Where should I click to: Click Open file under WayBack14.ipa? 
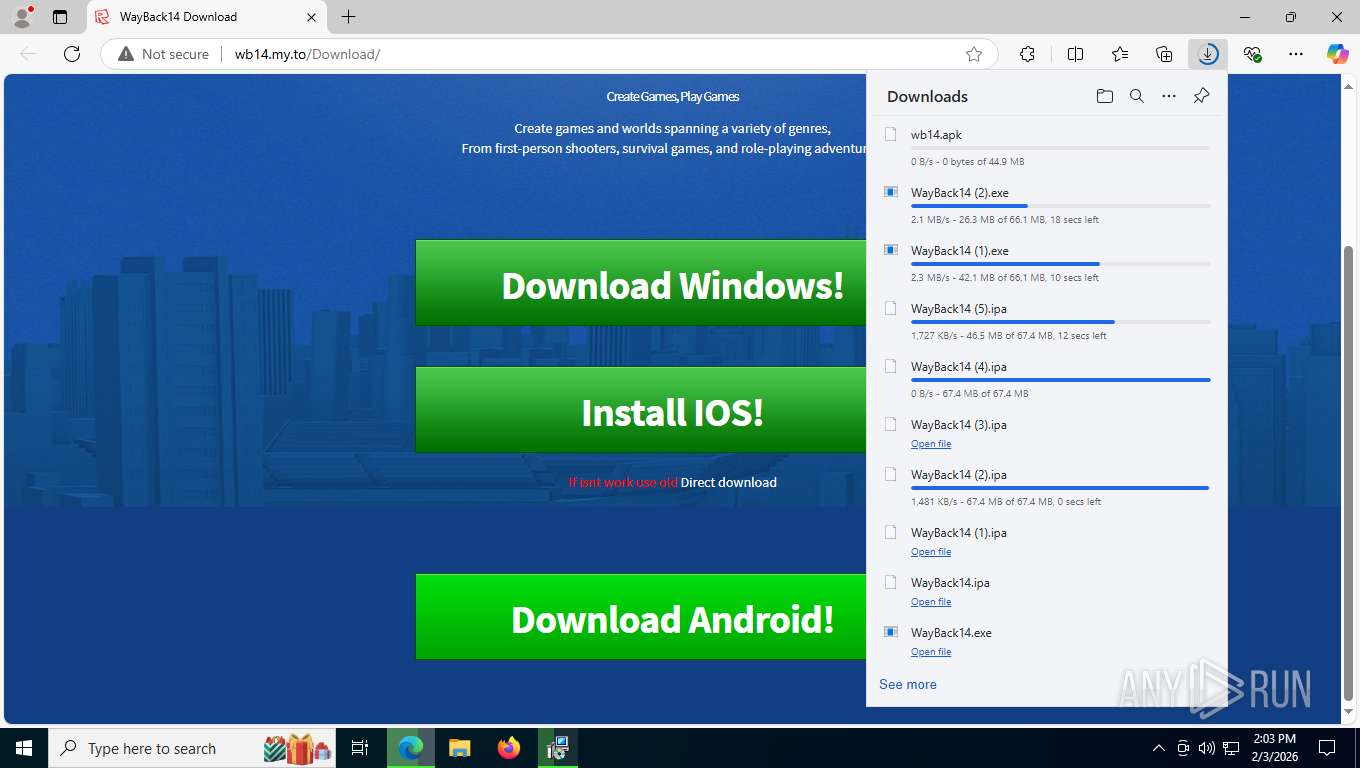(x=931, y=602)
